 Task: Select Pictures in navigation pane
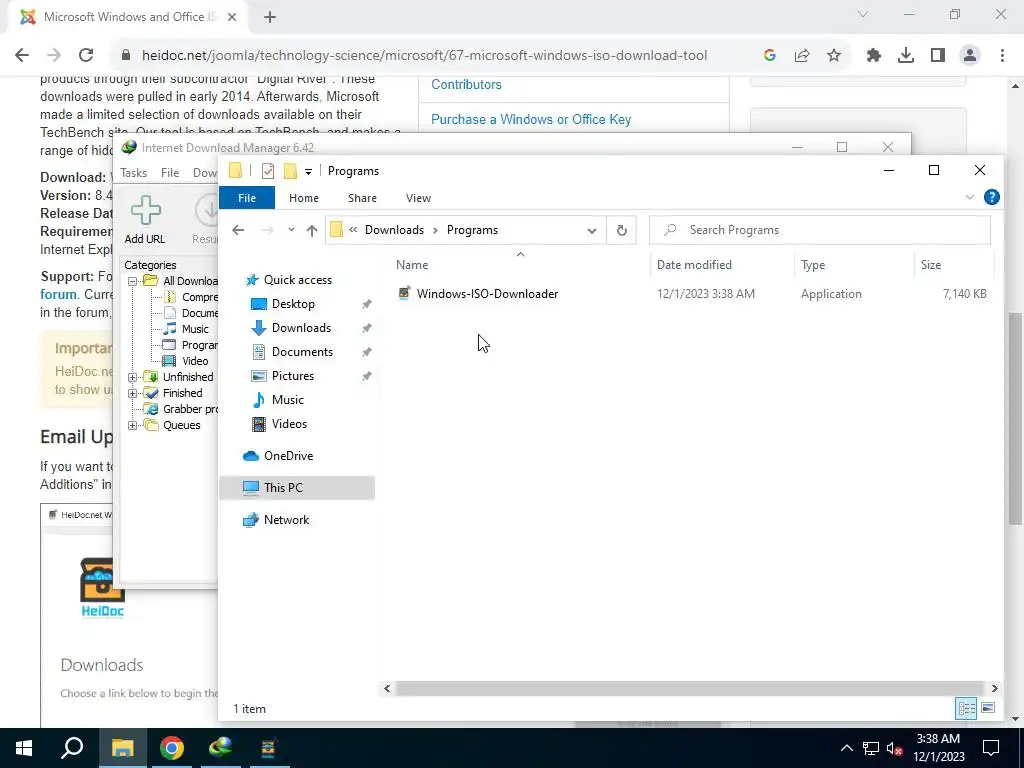tap(293, 376)
